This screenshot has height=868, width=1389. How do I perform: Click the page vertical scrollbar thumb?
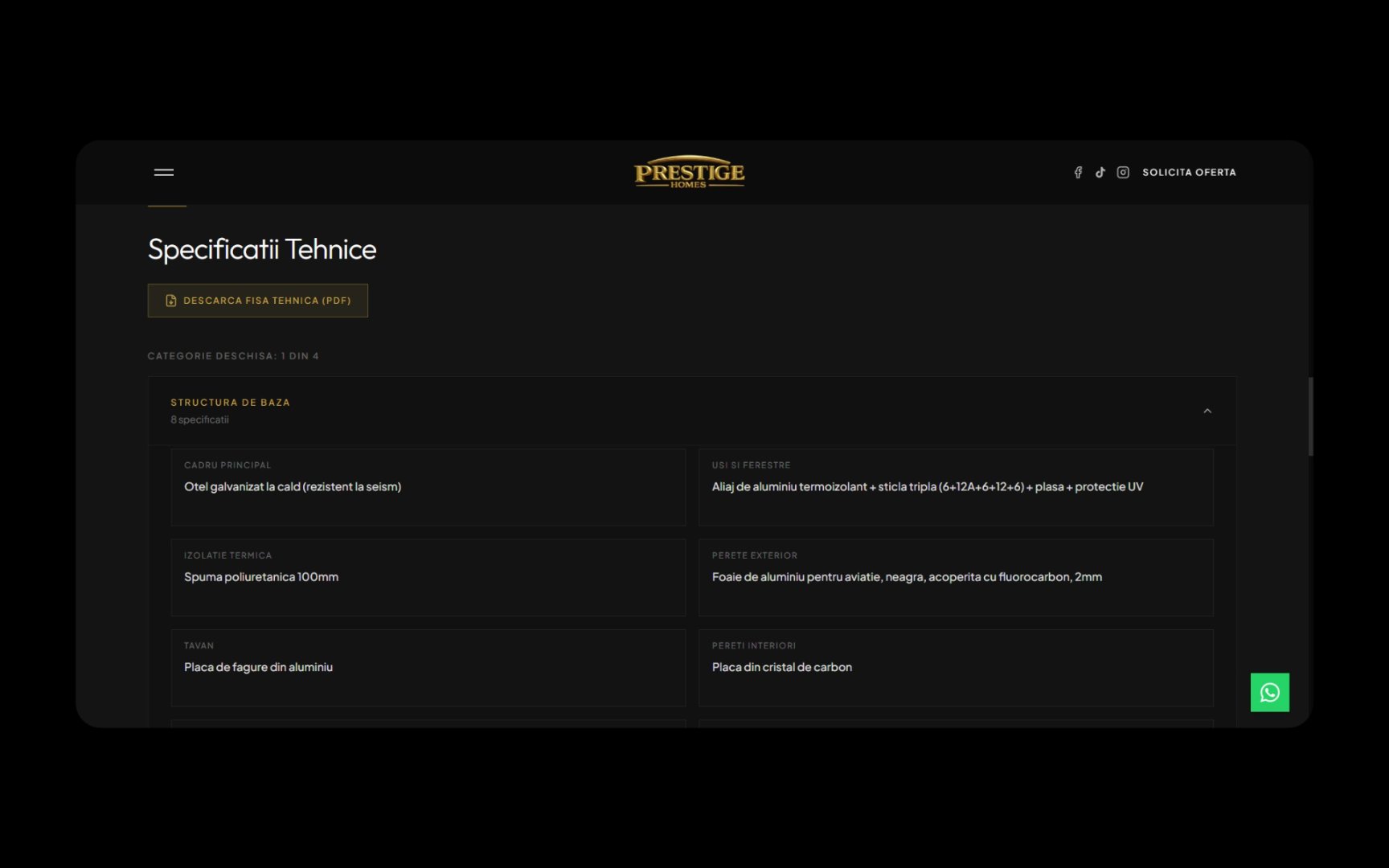(x=1310, y=416)
